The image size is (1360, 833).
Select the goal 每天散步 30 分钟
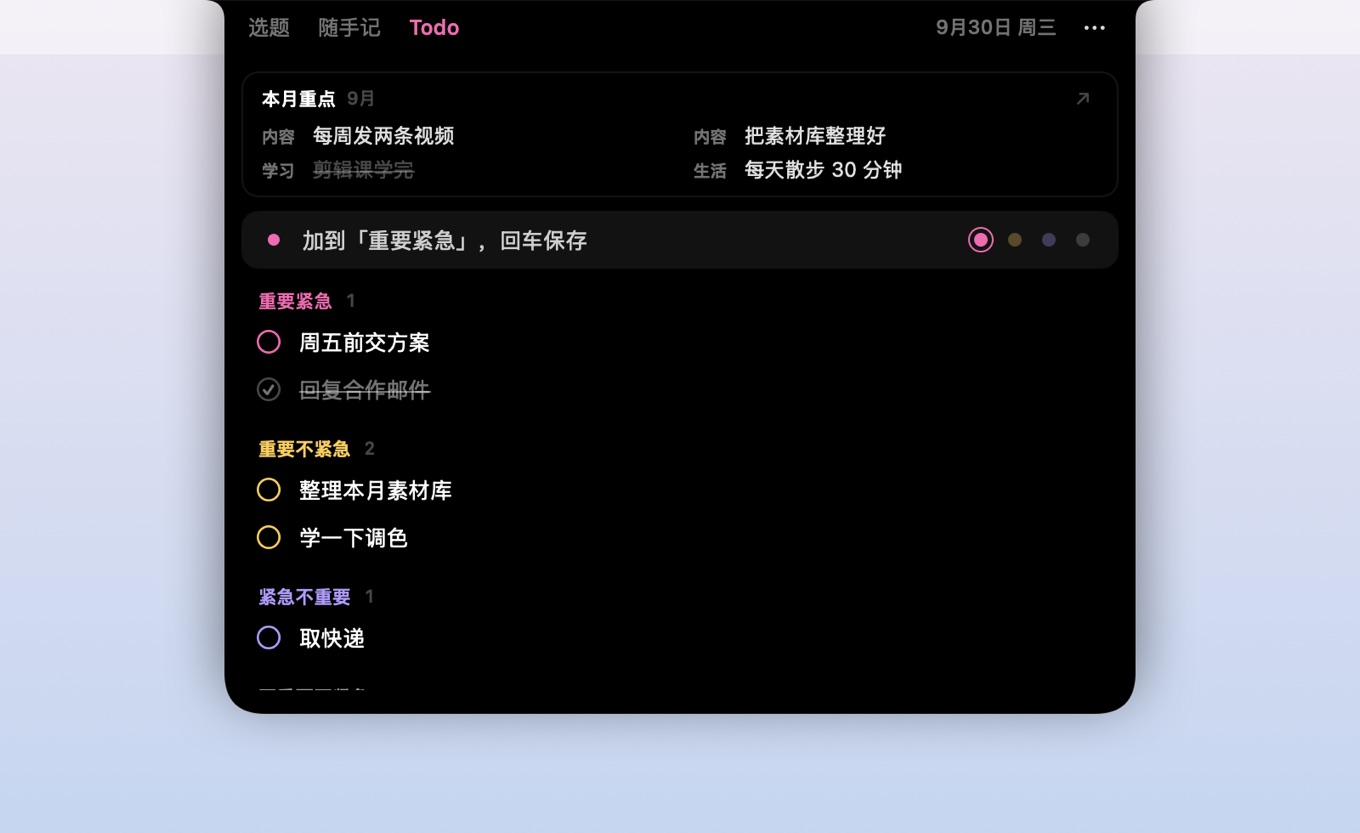click(x=823, y=170)
